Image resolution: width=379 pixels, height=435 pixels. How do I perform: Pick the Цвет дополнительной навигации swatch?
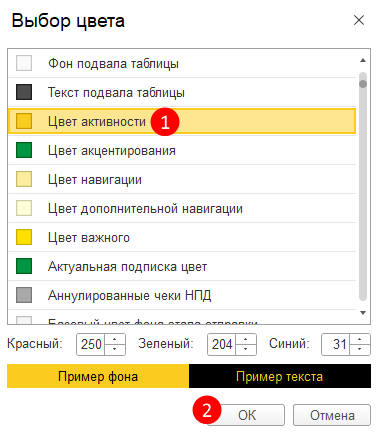click(x=24, y=208)
